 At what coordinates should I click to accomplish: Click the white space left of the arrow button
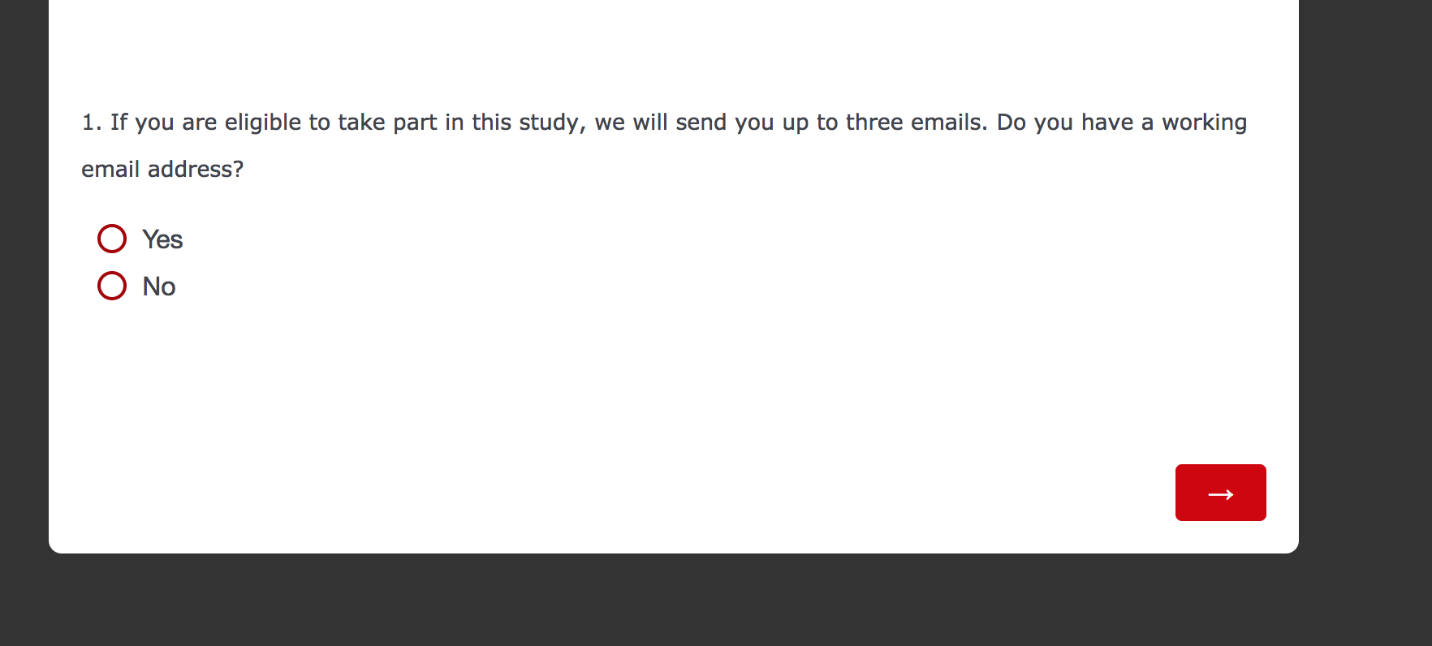coord(900,492)
